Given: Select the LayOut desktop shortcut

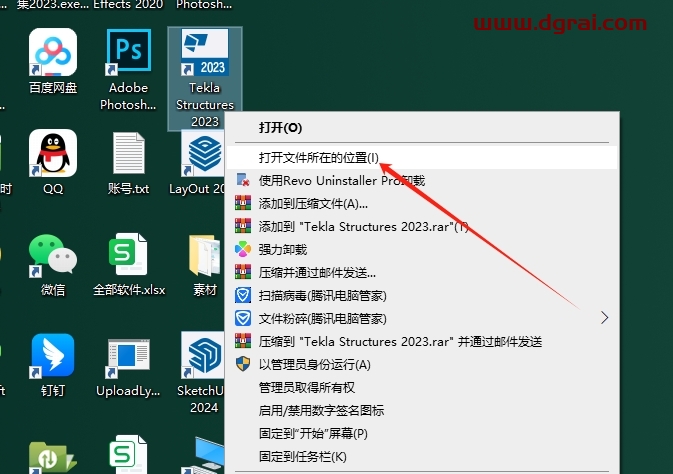Looking at the screenshot, I should pyautogui.click(x=197, y=162).
